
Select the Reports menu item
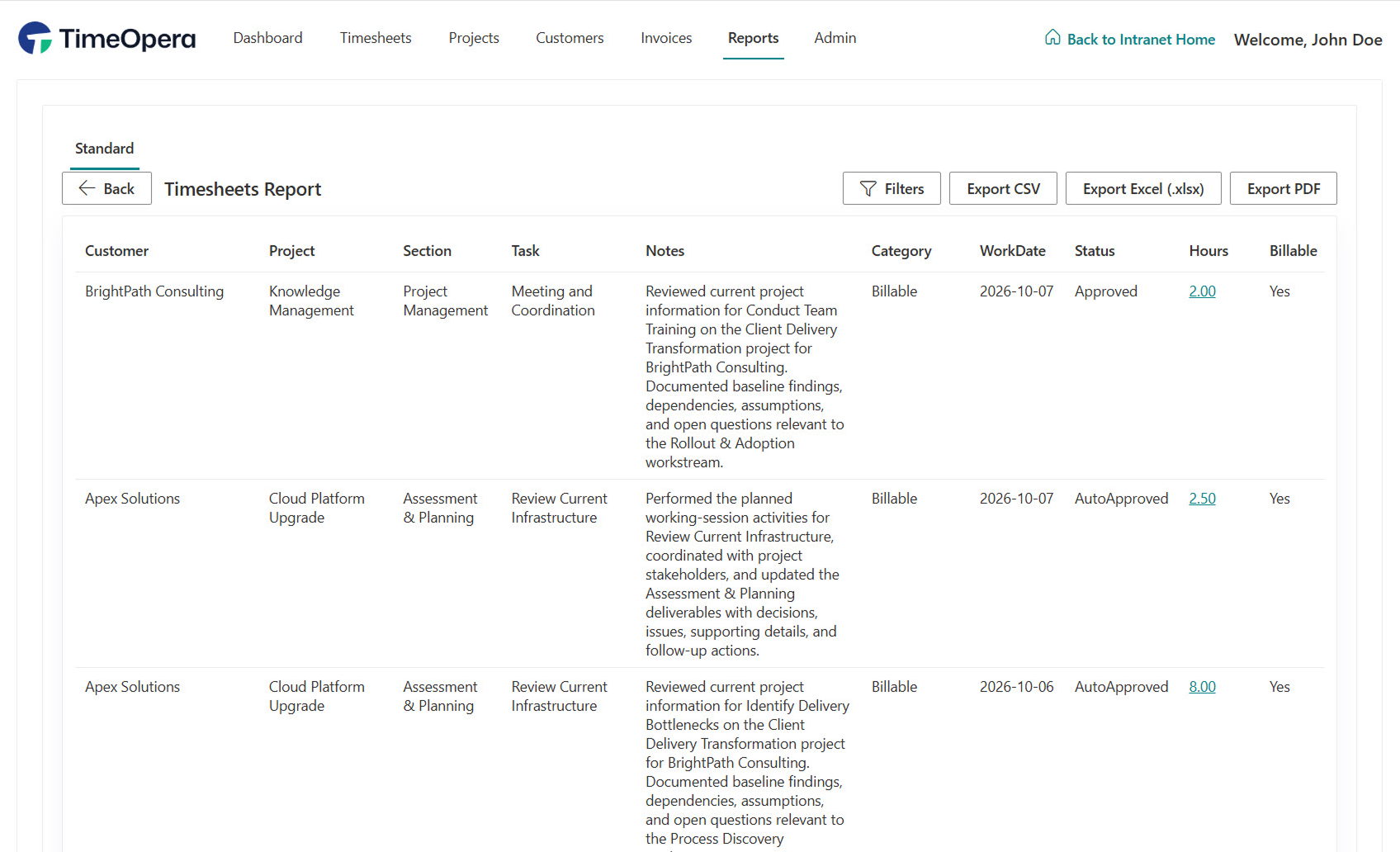(753, 38)
